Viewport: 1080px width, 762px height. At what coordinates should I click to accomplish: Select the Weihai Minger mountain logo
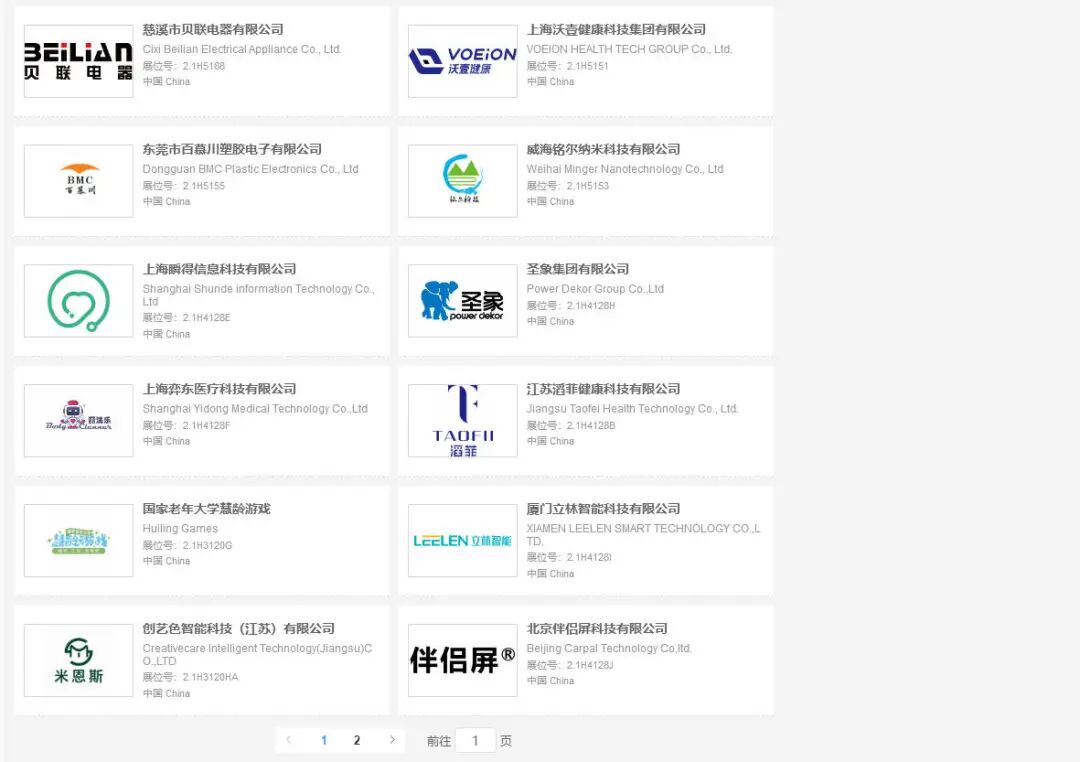click(462, 181)
